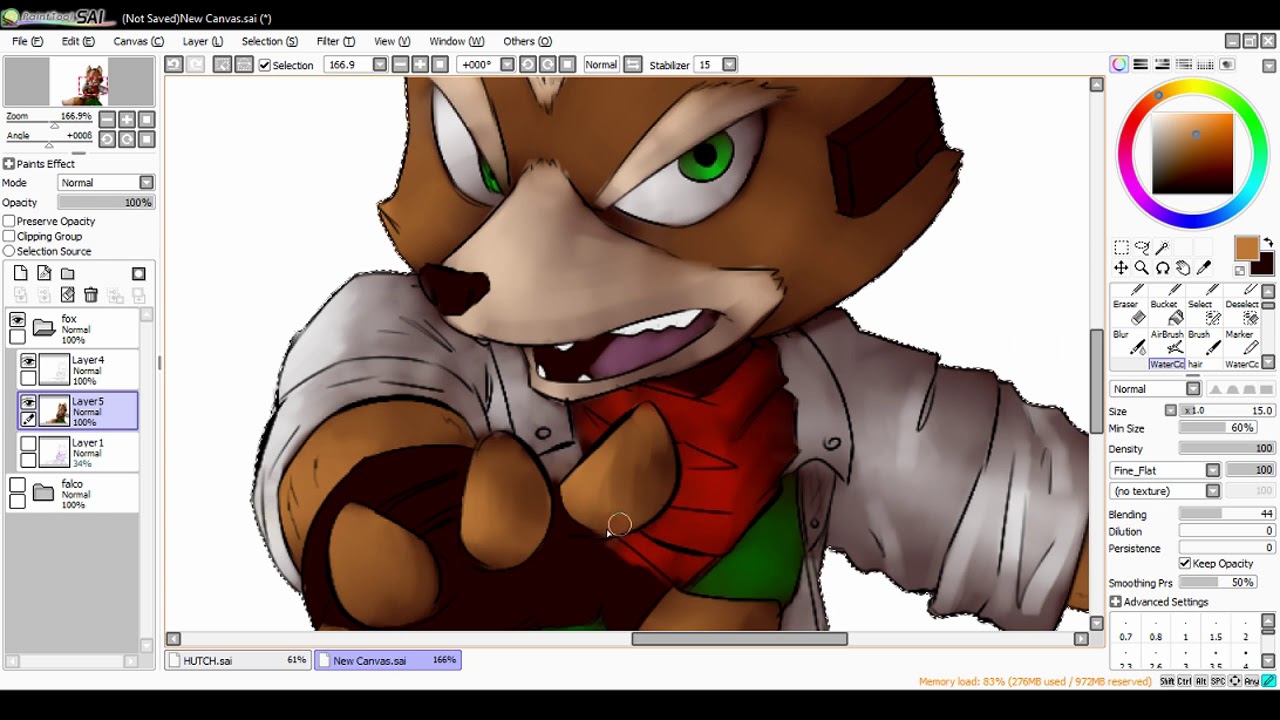Select the Zoom magnifier tool
This screenshot has height=720, width=1280.
1142,268
